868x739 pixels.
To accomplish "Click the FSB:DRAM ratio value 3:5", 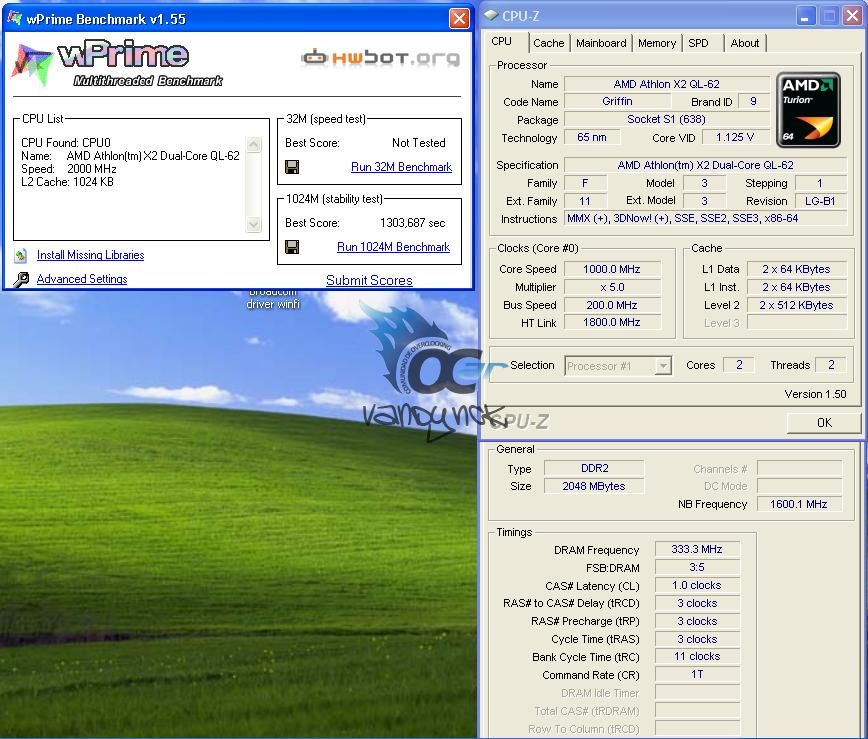I will 697,567.
